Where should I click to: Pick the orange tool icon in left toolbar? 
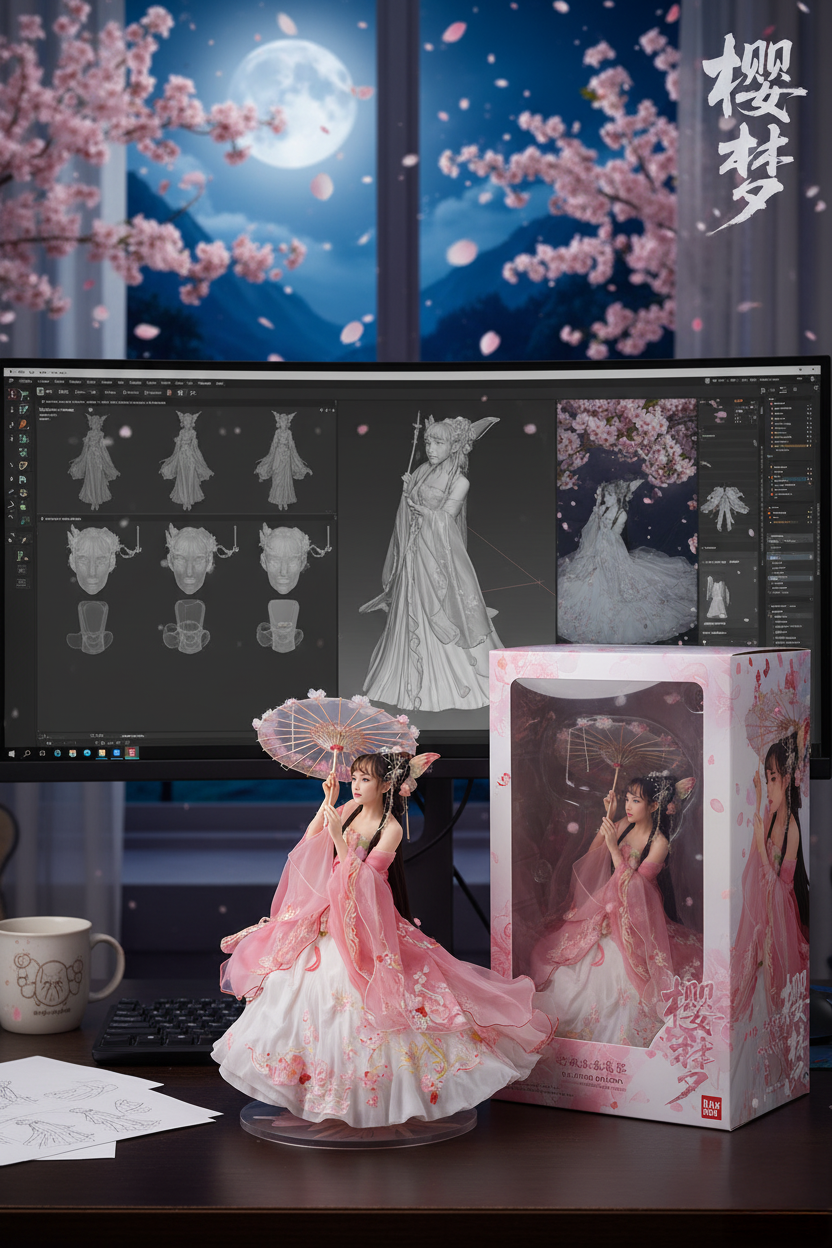pos(23,424)
